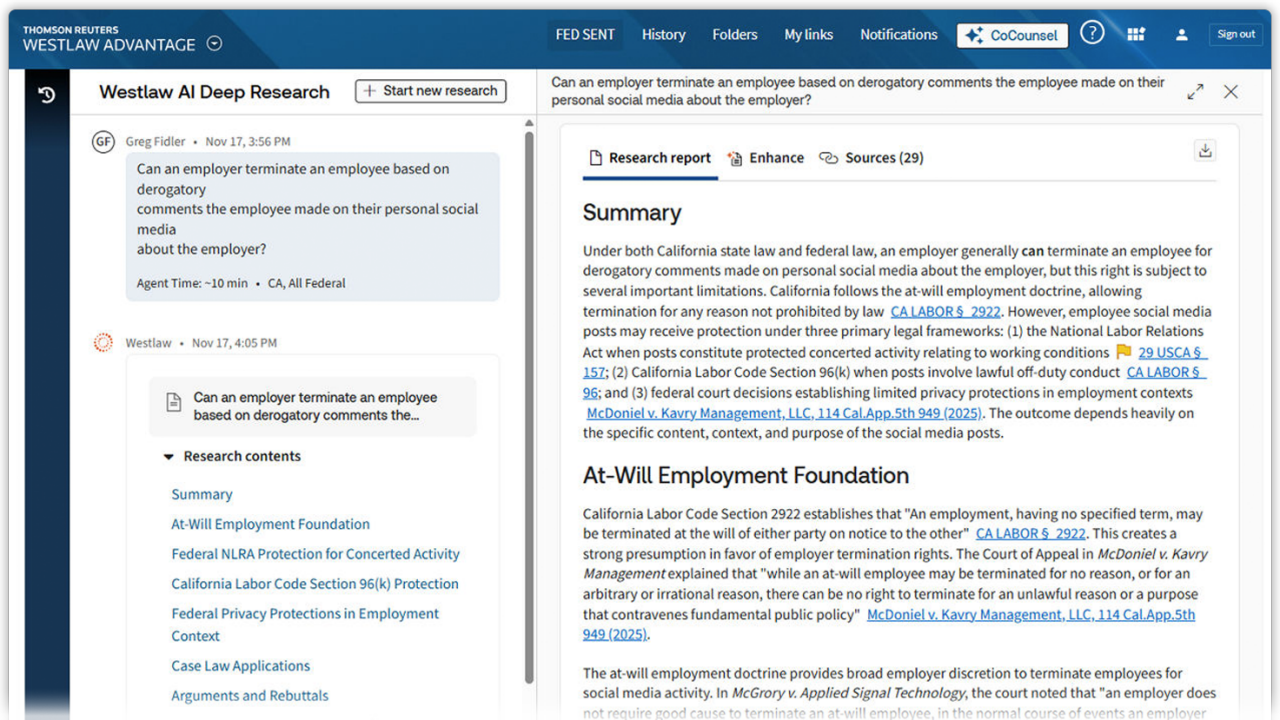This screenshot has height=720, width=1280.
Task: Open the Help question mark icon
Action: [x=1092, y=33]
